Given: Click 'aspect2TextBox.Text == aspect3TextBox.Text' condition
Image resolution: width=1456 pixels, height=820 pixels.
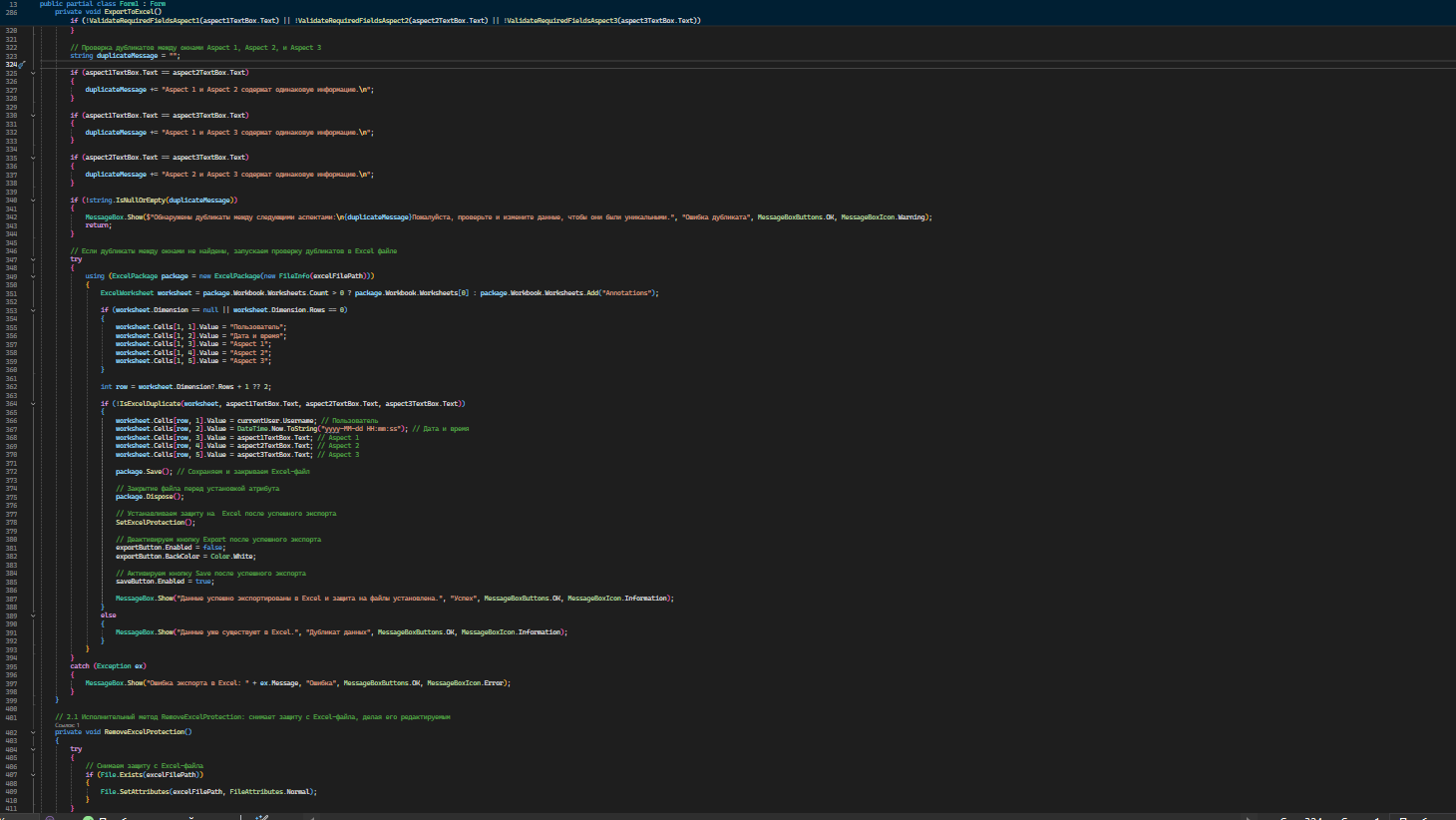Looking at the screenshot, I should [165, 158].
